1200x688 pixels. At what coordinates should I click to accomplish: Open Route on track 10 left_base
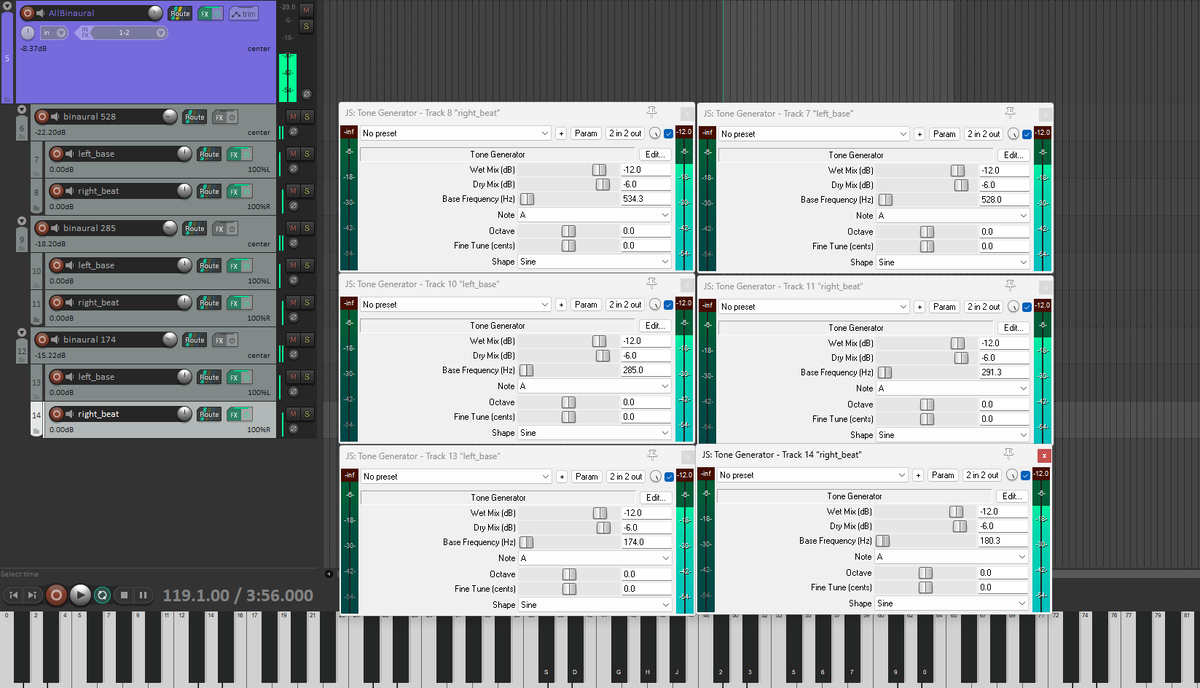209,265
